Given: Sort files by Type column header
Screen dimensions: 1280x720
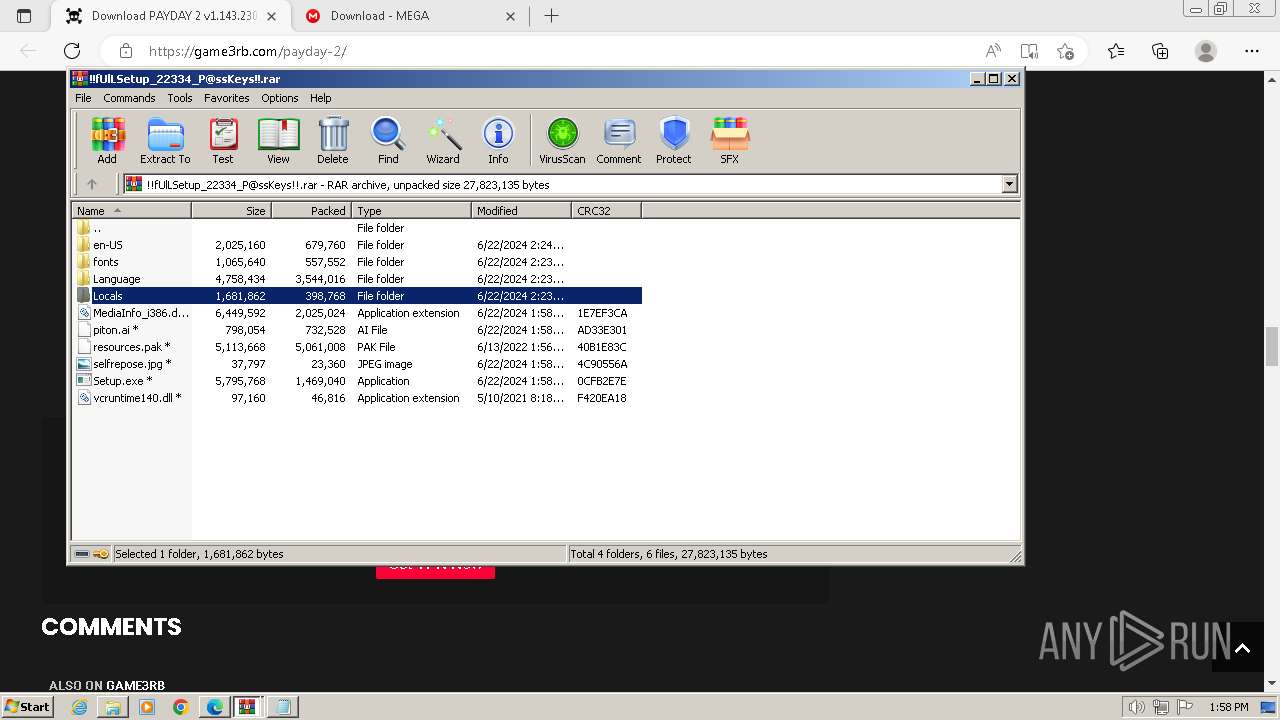Looking at the screenshot, I should click(411, 211).
